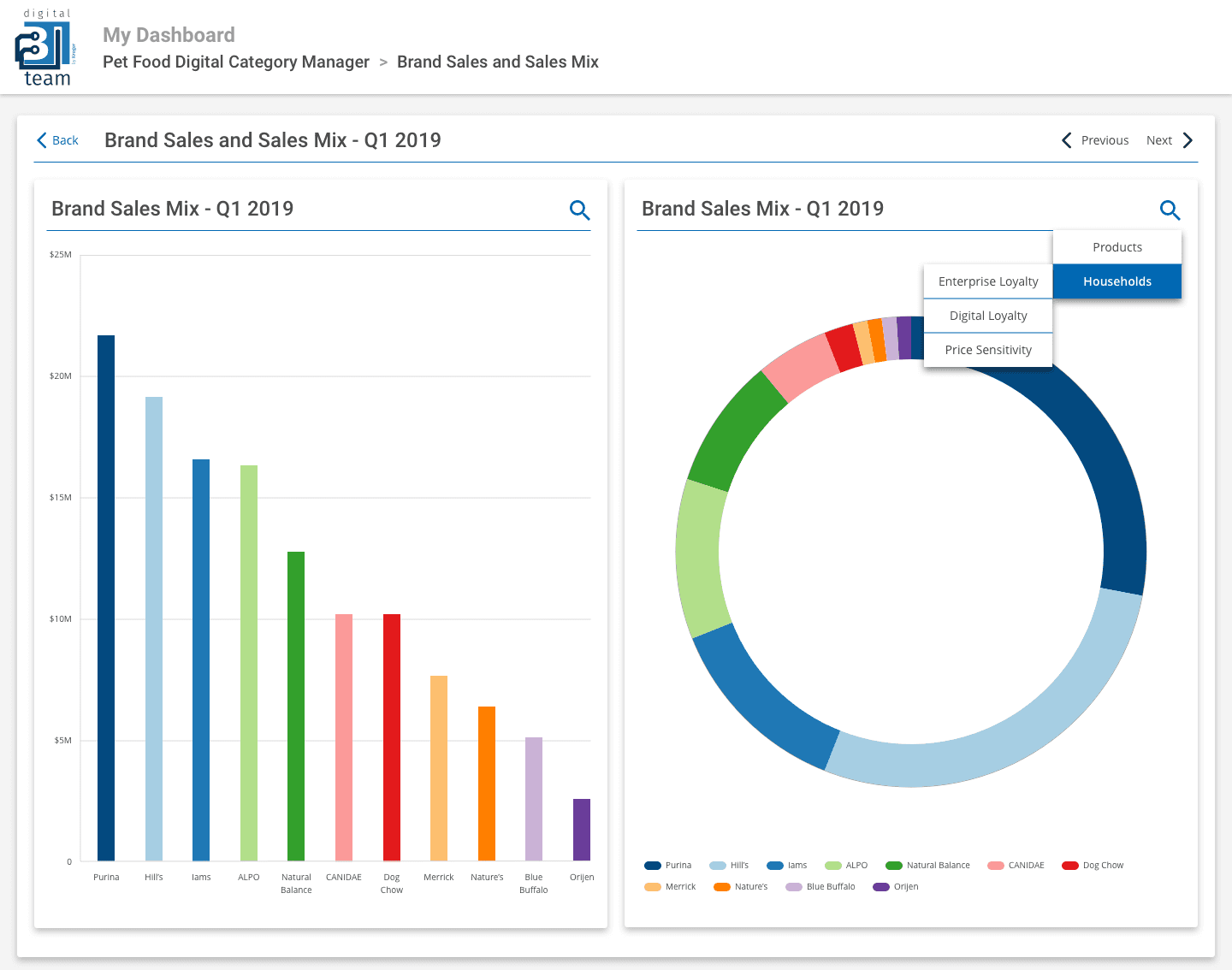1232x970 pixels.
Task: Click the '$10M' y-axis label
Action: click(x=61, y=619)
